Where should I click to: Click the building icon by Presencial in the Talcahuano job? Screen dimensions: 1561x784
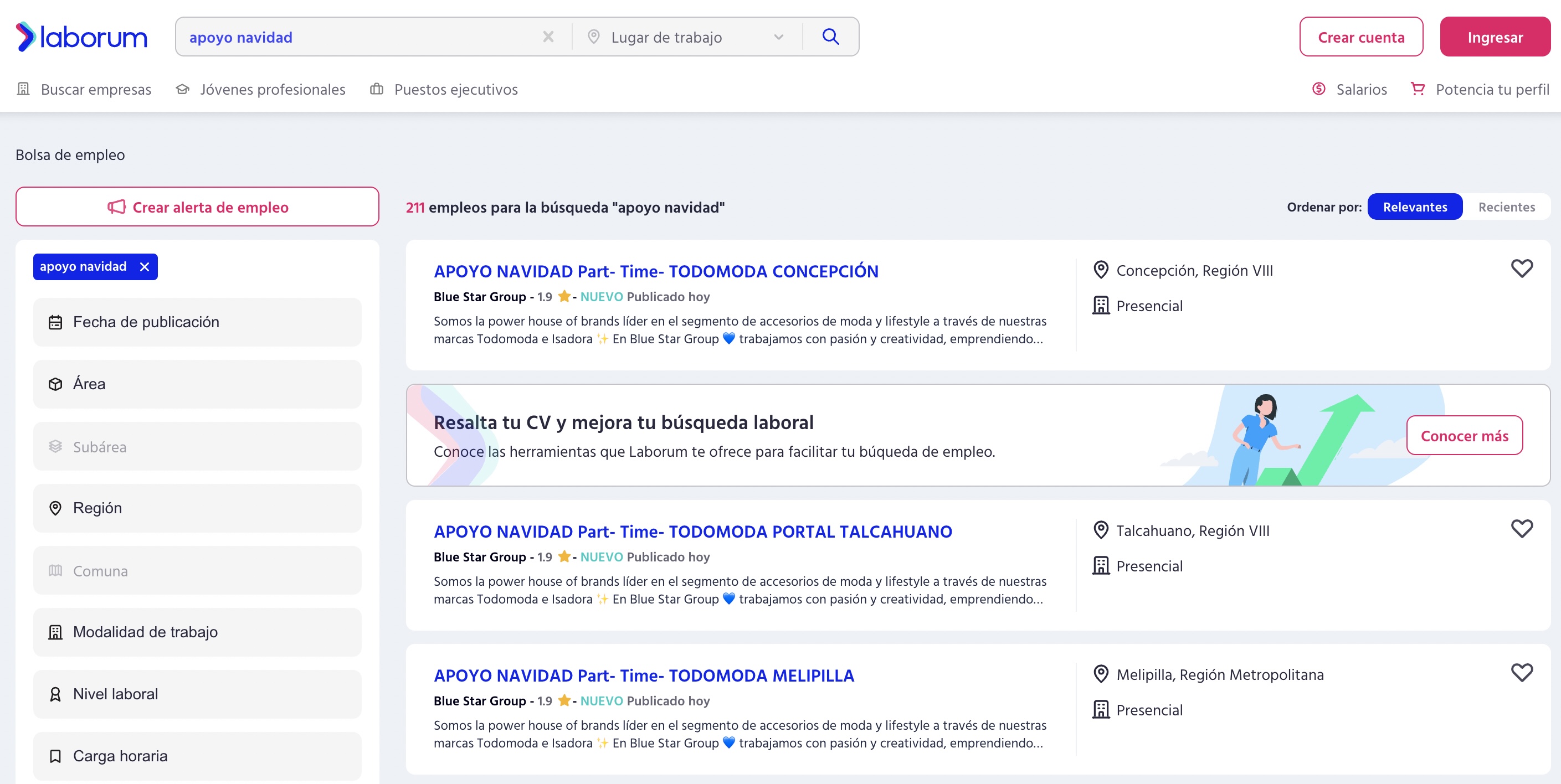click(x=1101, y=566)
